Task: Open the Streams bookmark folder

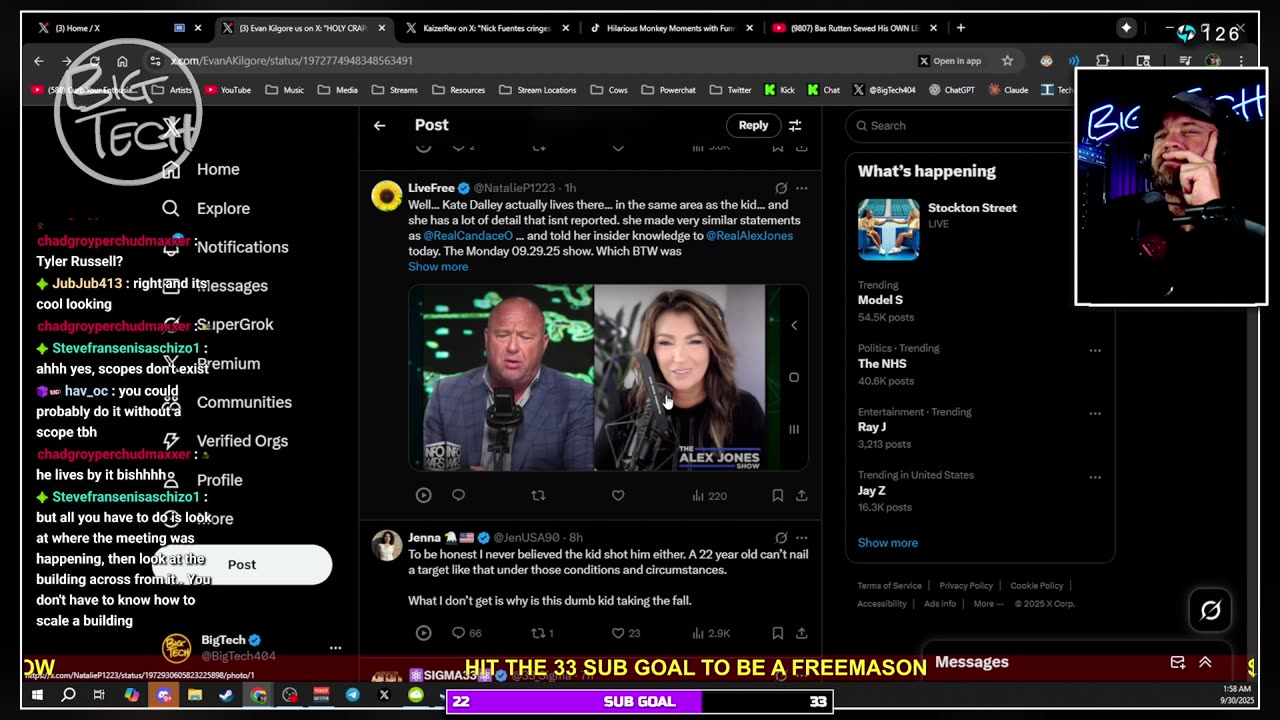Action: (x=395, y=90)
